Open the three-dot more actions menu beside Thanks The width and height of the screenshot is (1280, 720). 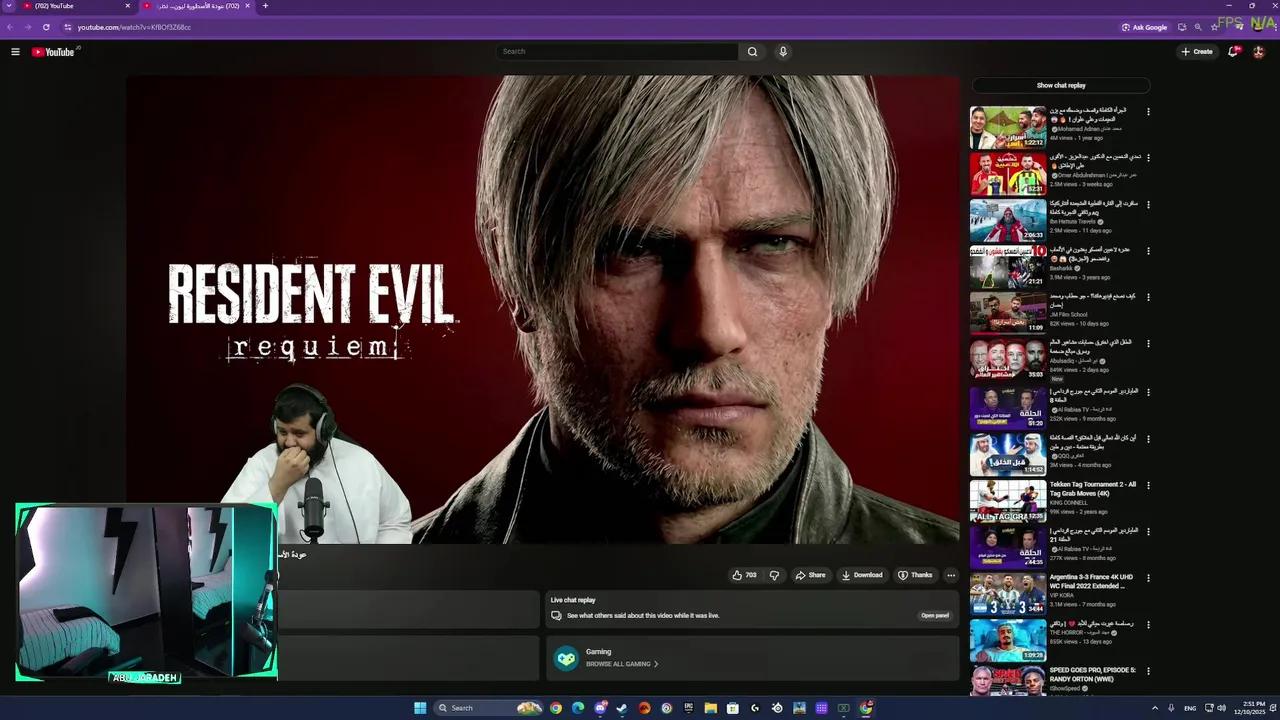[951, 575]
